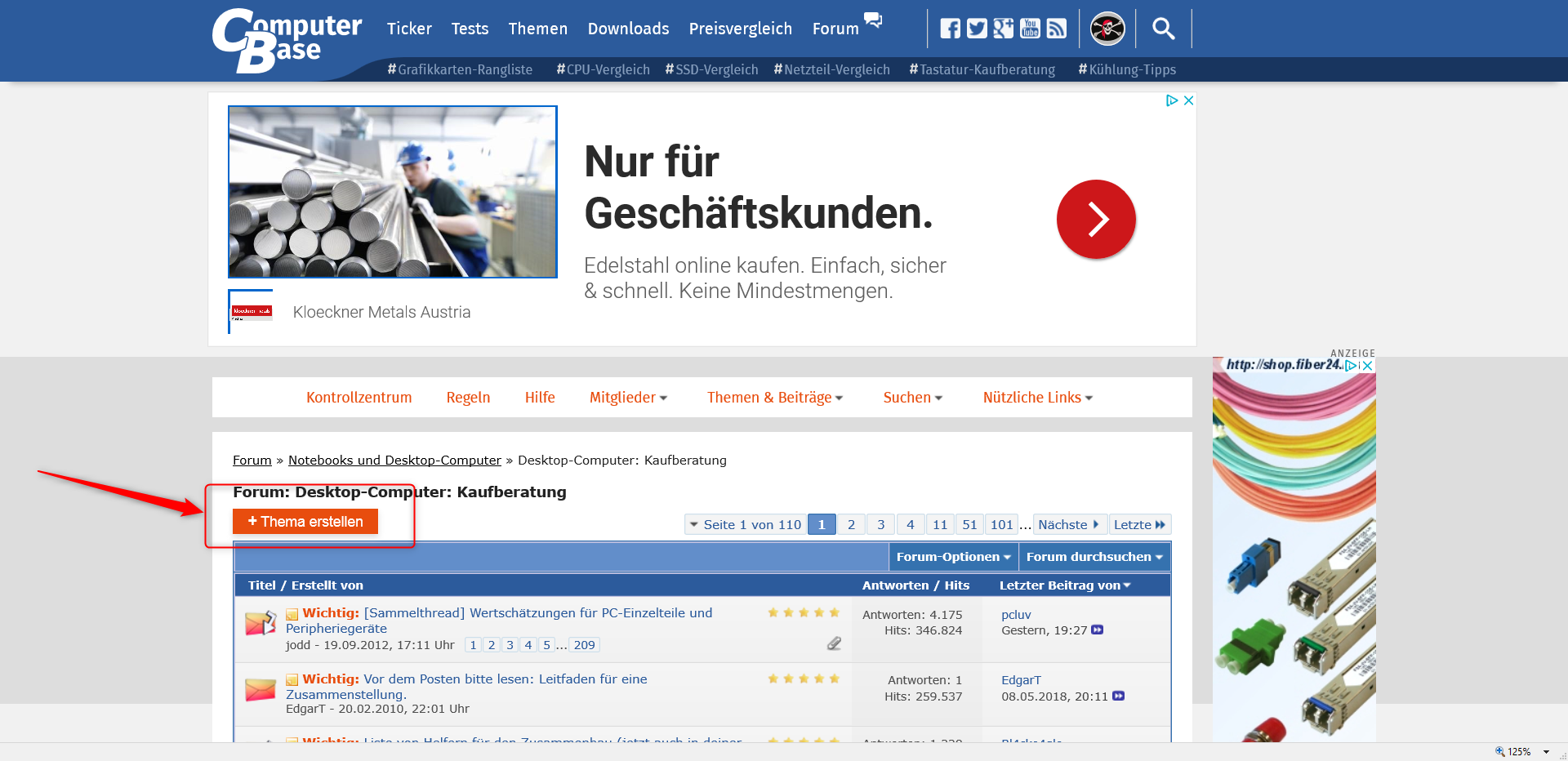Open ComputerBase Twitter icon

(977, 29)
